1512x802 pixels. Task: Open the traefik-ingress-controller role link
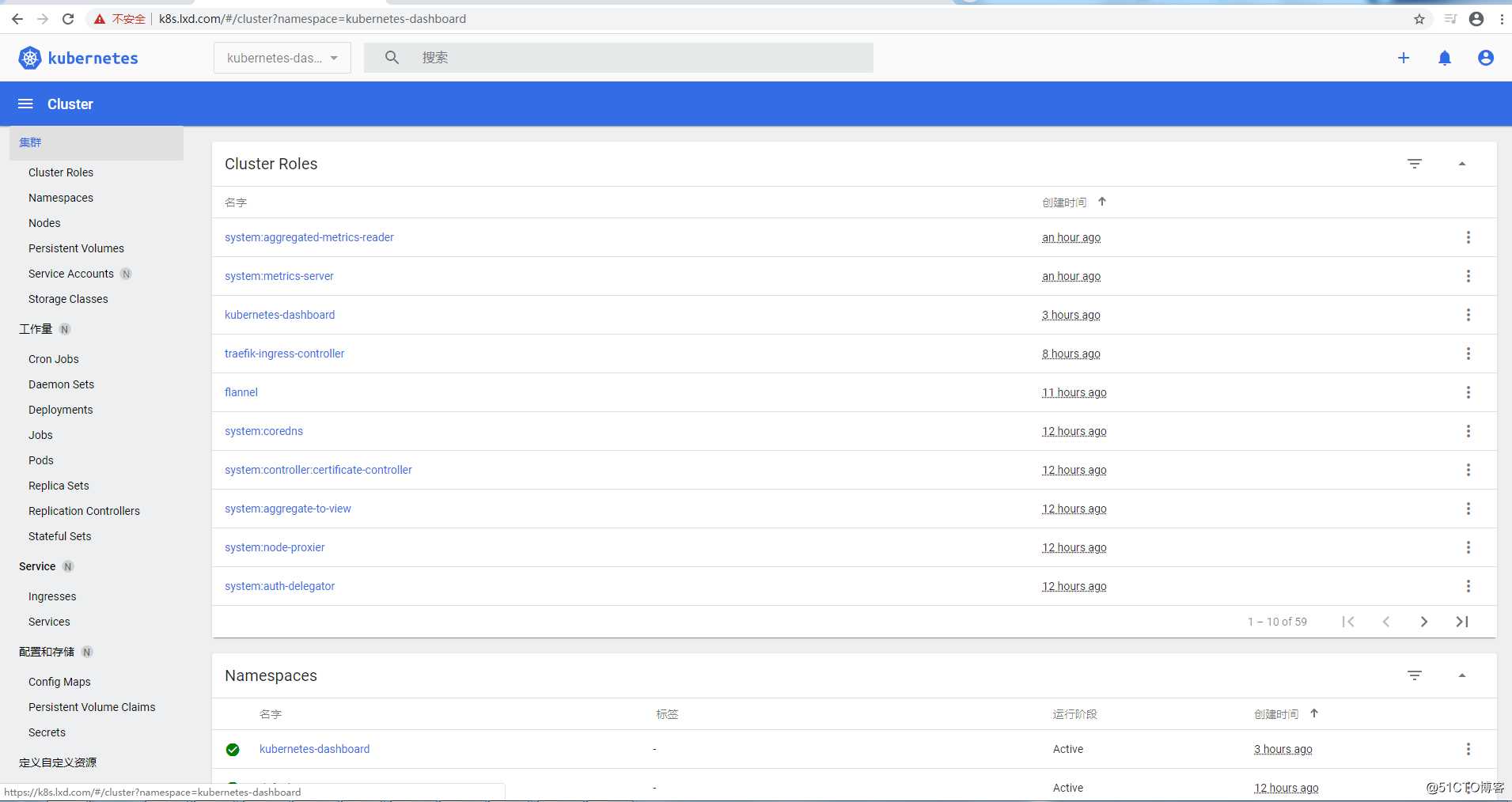coord(285,354)
